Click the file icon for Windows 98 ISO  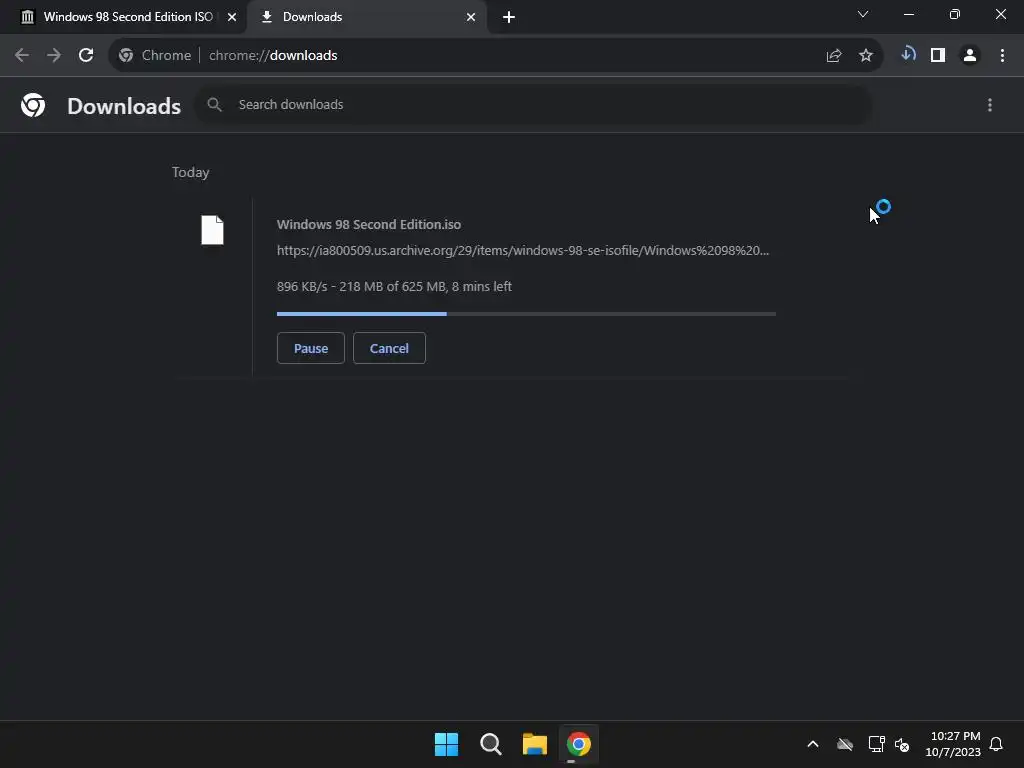(212, 230)
